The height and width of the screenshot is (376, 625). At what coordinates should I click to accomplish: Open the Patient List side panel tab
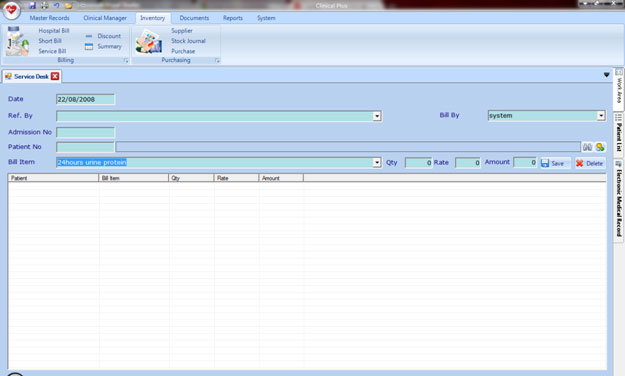click(x=619, y=134)
